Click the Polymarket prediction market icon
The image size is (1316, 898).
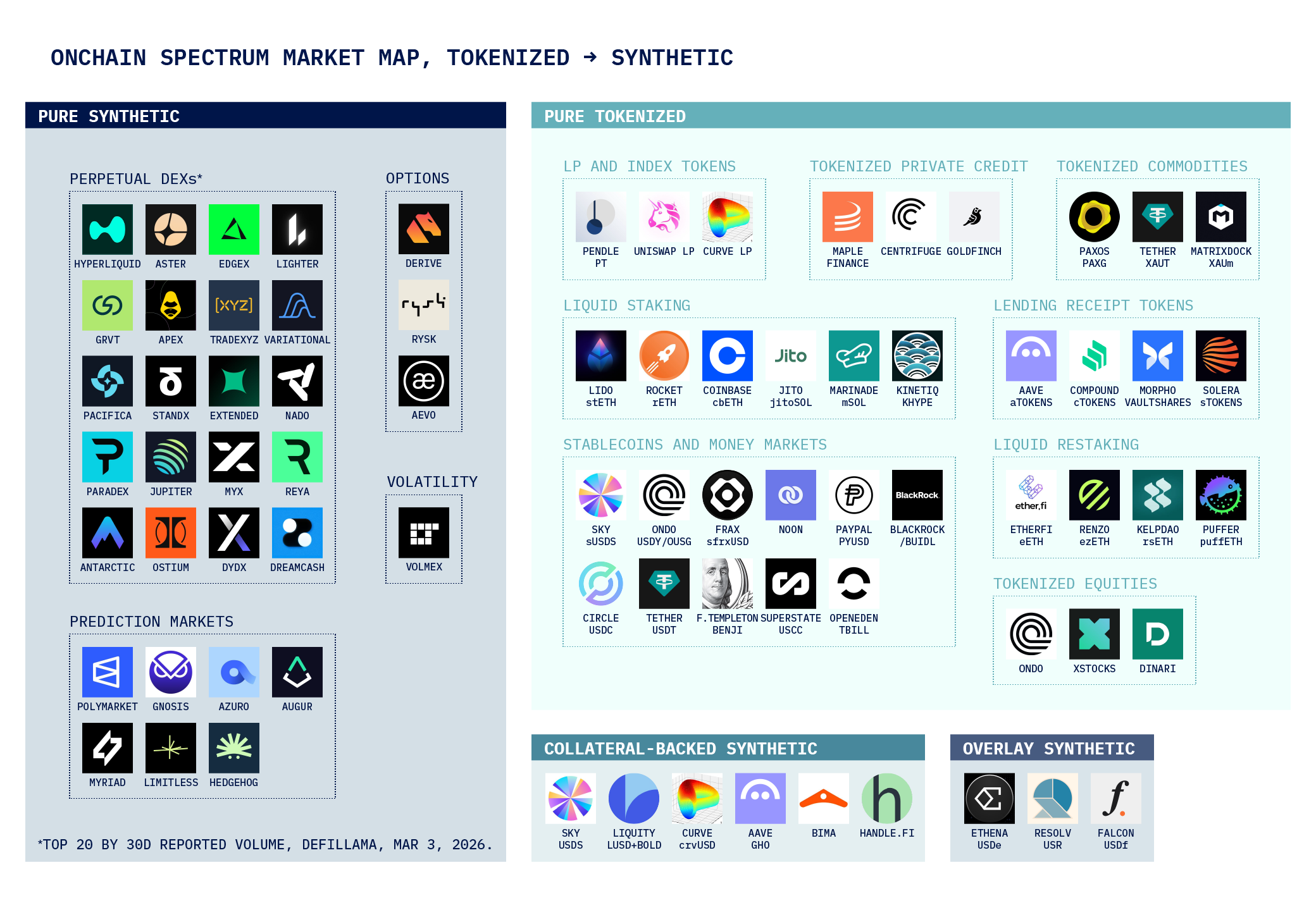pos(108,672)
